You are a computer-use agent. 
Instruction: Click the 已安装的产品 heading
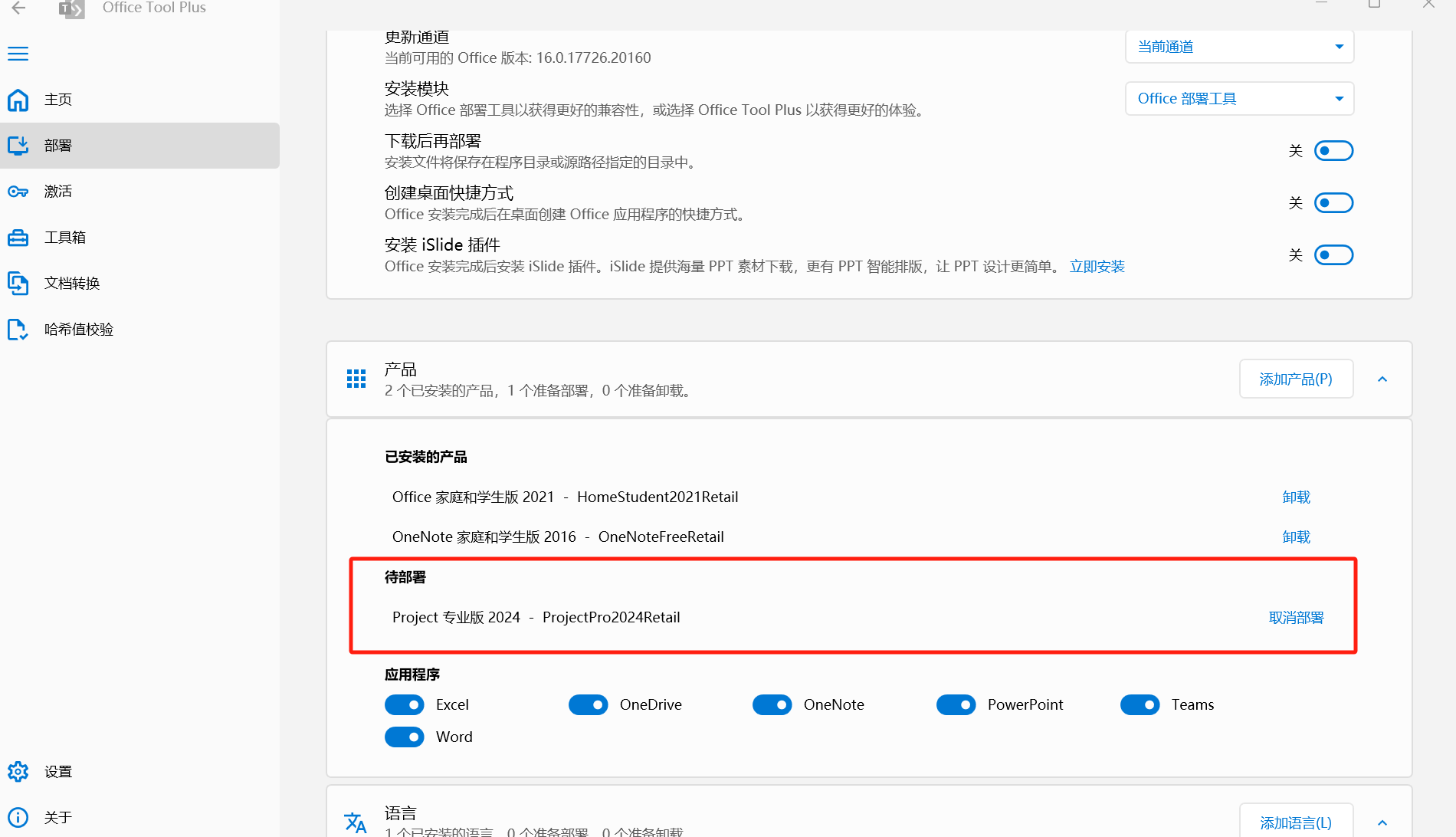click(426, 457)
